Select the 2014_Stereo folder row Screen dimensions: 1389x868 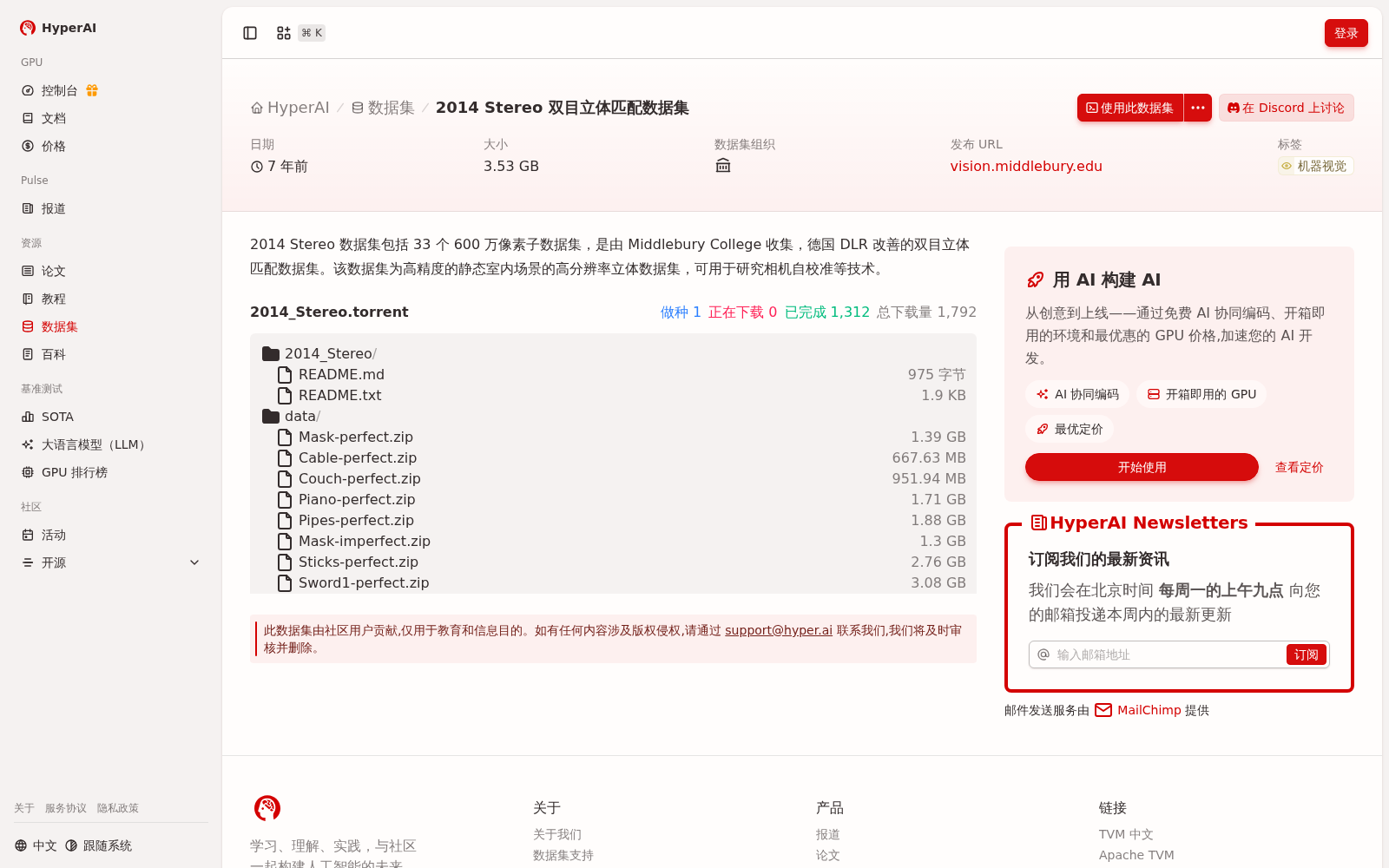tap(613, 353)
